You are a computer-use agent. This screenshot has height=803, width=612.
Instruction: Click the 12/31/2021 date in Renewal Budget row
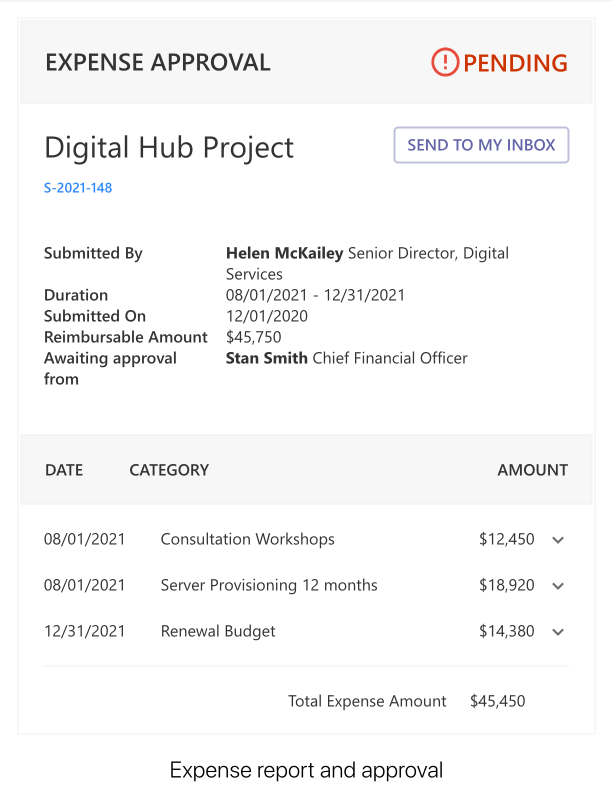[x=85, y=631]
